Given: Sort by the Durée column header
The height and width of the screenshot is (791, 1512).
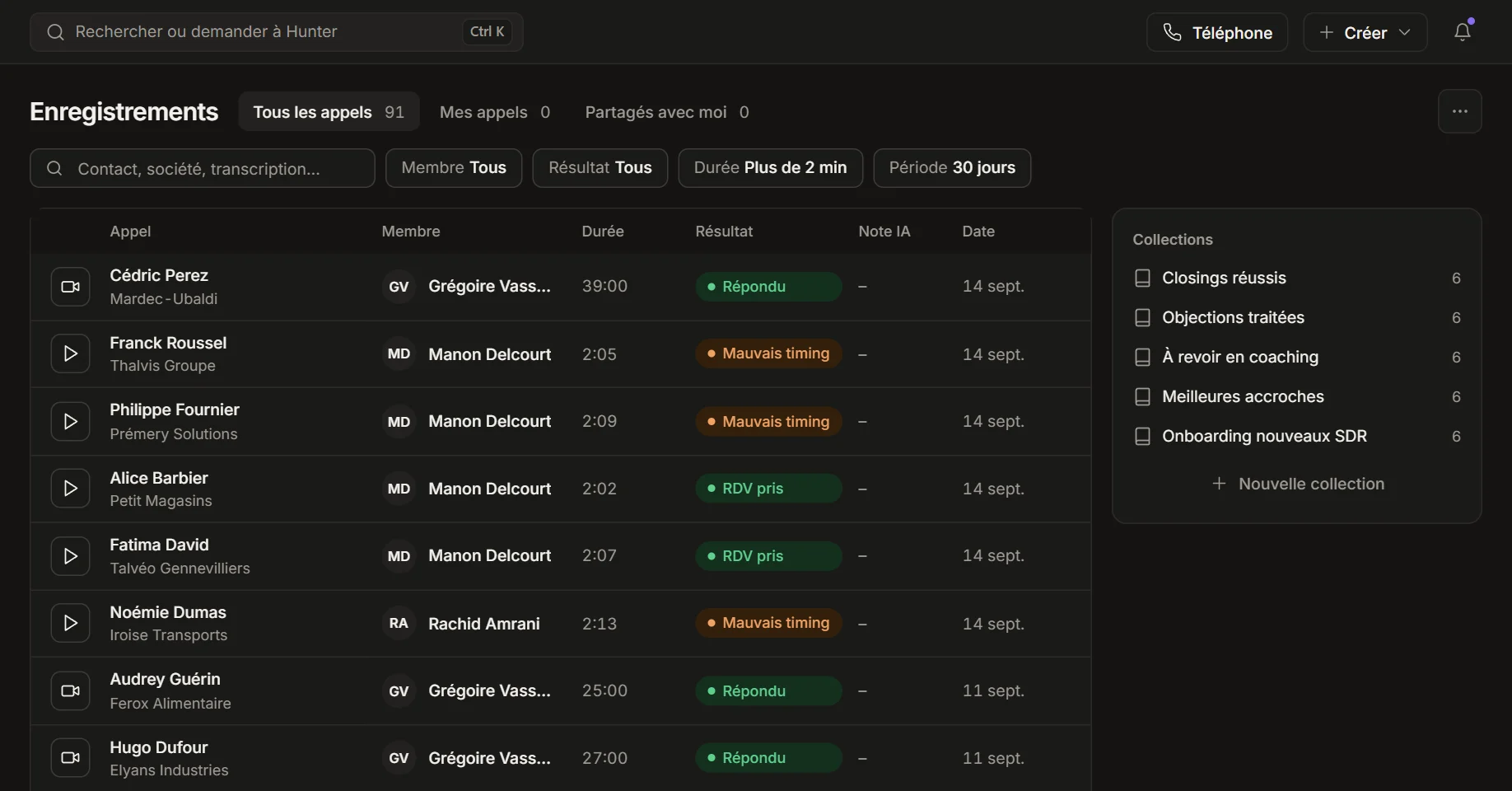Looking at the screenshot, I should (x=603, y=232).
